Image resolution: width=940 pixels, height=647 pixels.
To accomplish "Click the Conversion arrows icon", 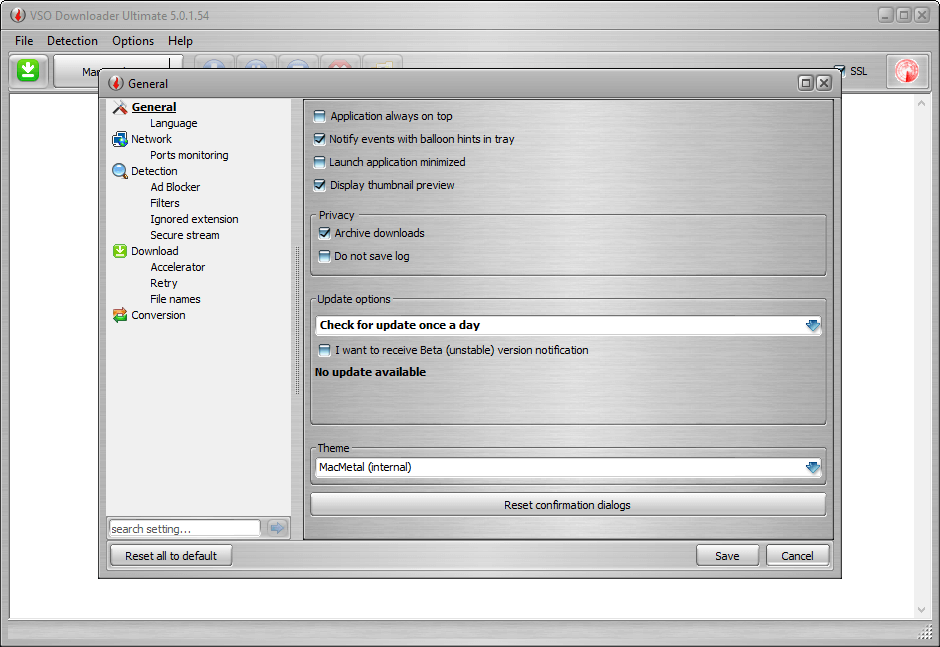I will [120, 315].
